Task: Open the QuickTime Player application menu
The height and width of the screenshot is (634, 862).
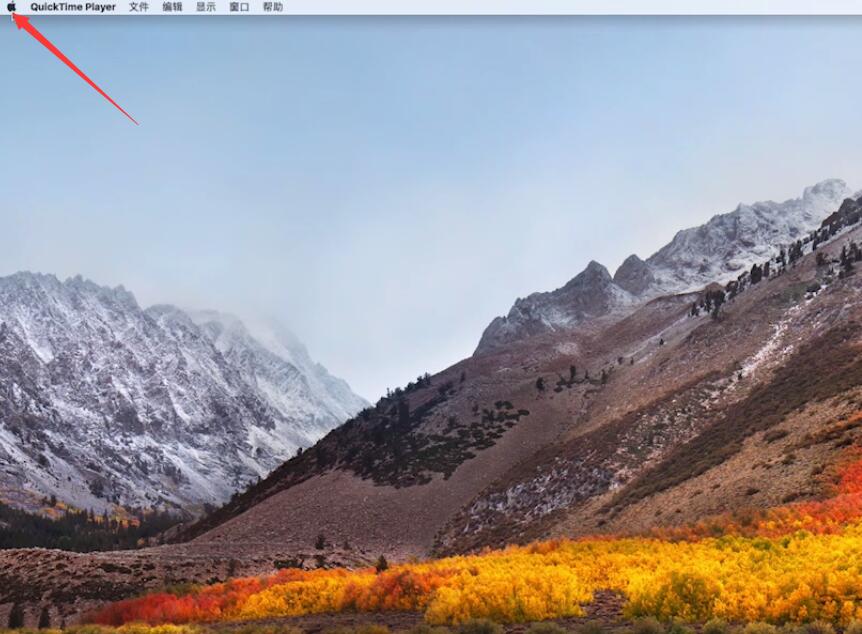Action: (x=73, y=7)
